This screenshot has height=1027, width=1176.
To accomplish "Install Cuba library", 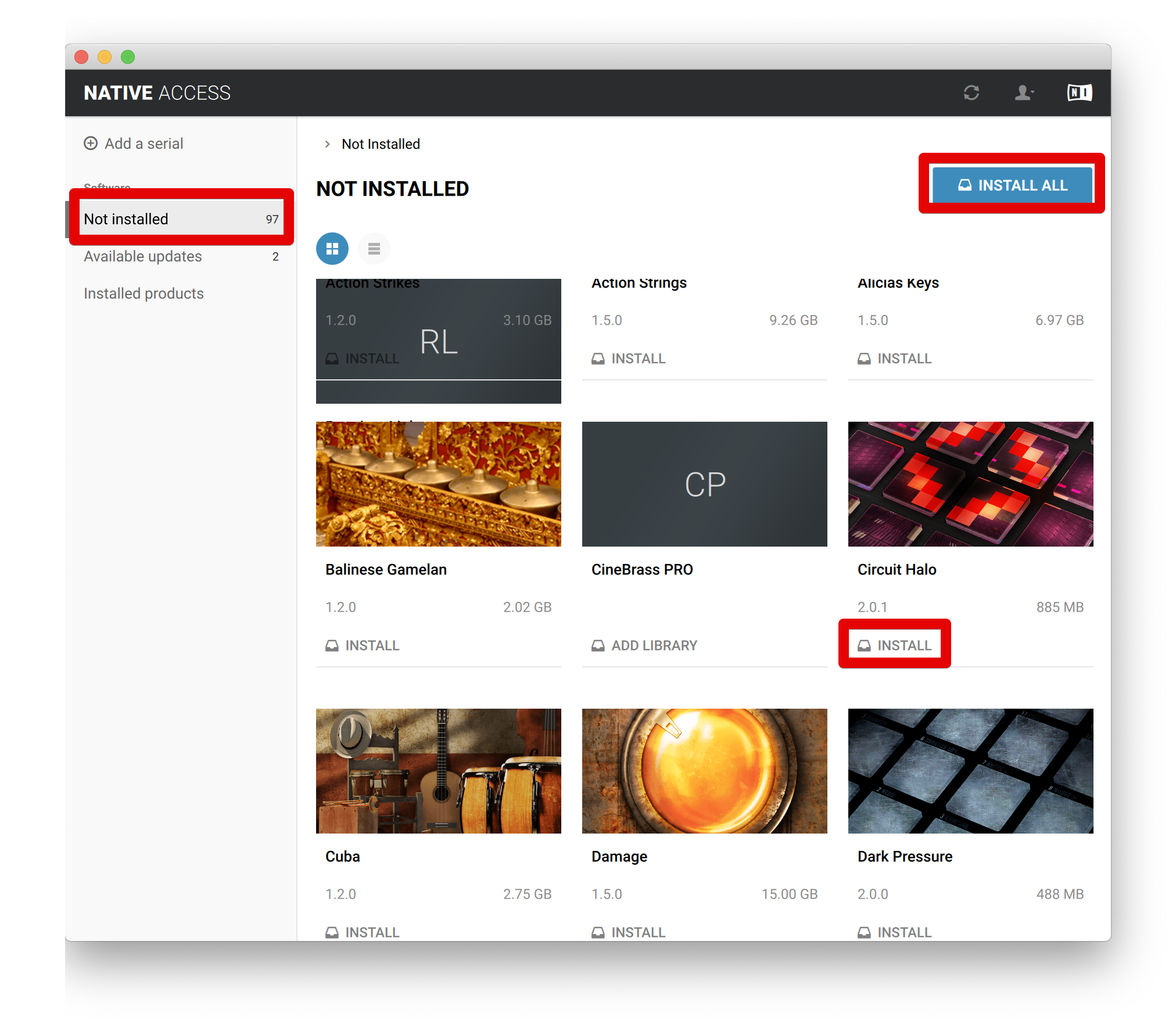I will tap(363, 932).
